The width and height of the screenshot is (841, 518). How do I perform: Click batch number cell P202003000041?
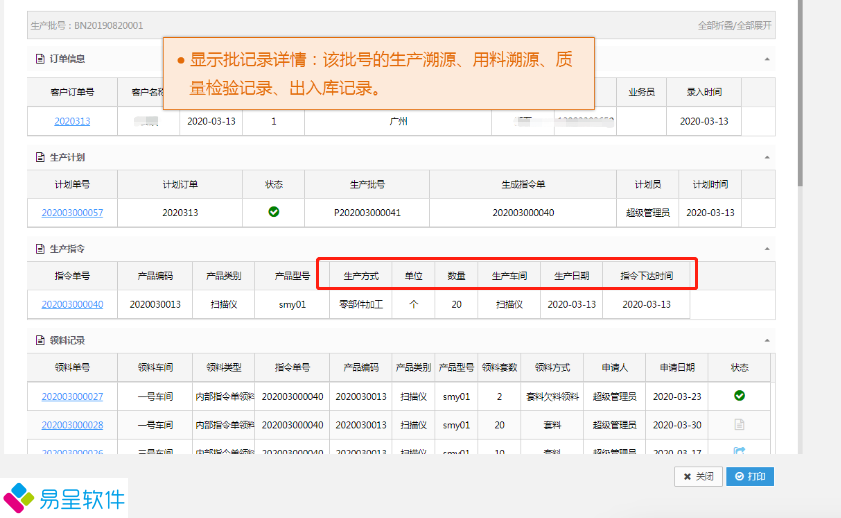tap(367, 213)
